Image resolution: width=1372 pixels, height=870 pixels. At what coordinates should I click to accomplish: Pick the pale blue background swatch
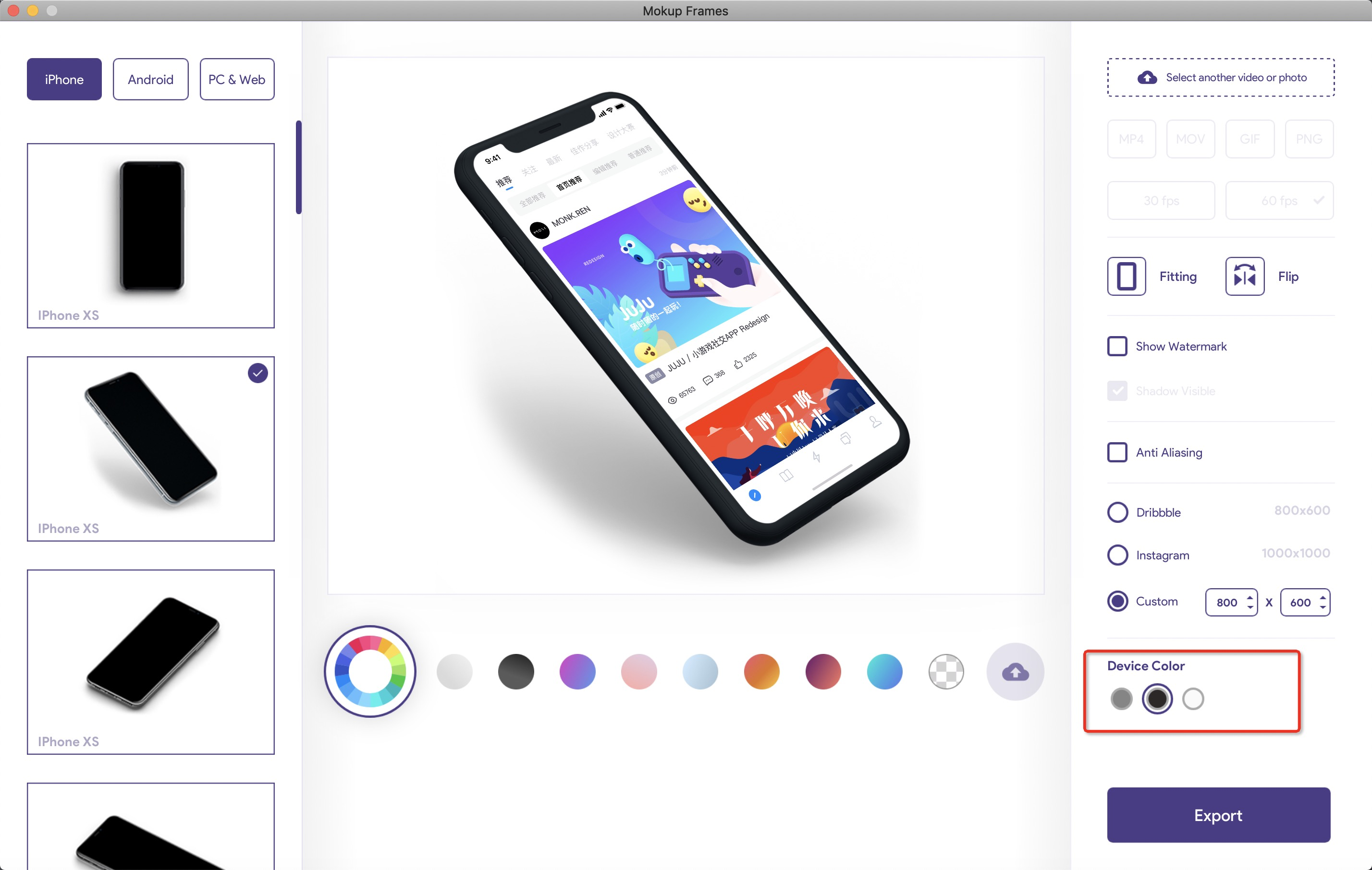pyautogui.click(x=700, y=672)
